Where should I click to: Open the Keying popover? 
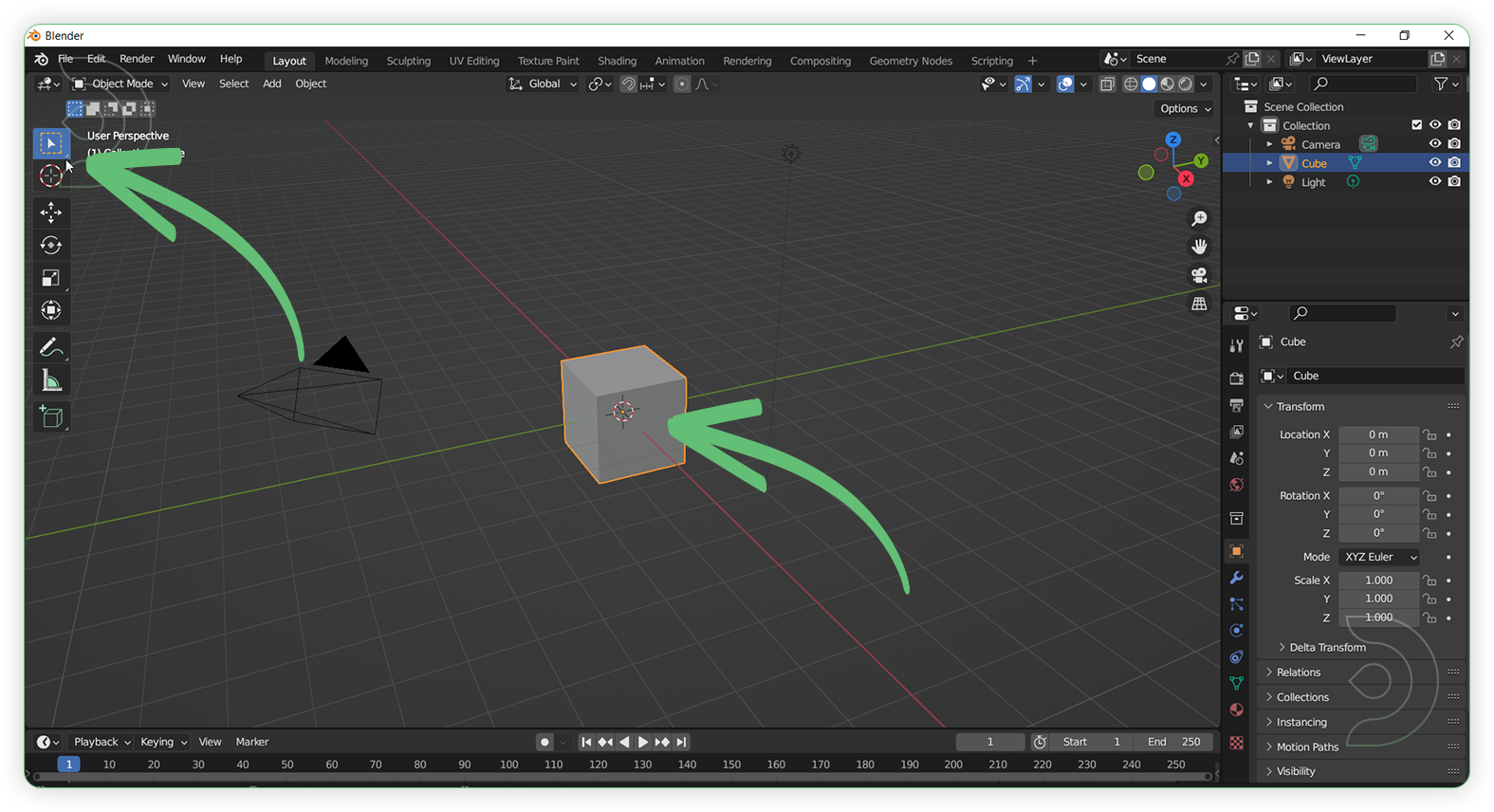(x=163, y=743)
